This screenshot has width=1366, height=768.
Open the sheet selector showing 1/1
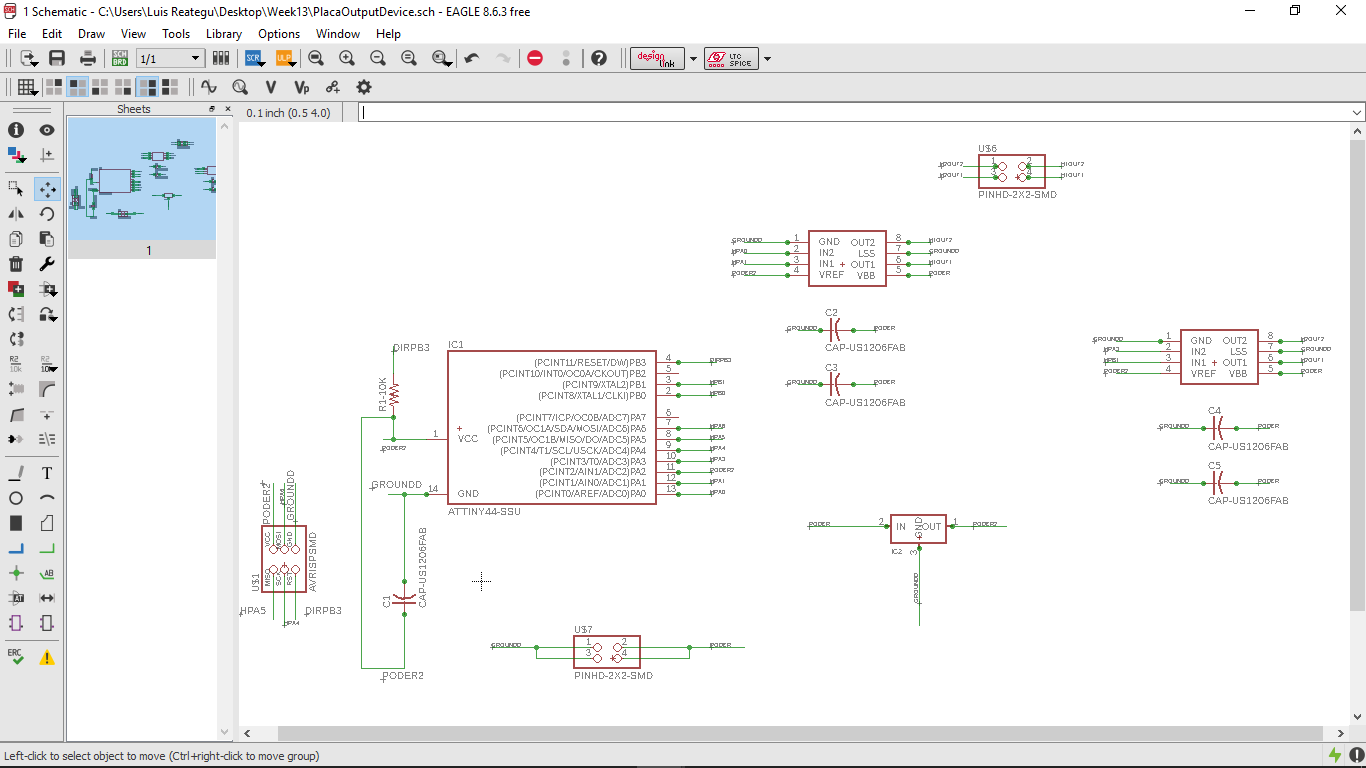170,59
